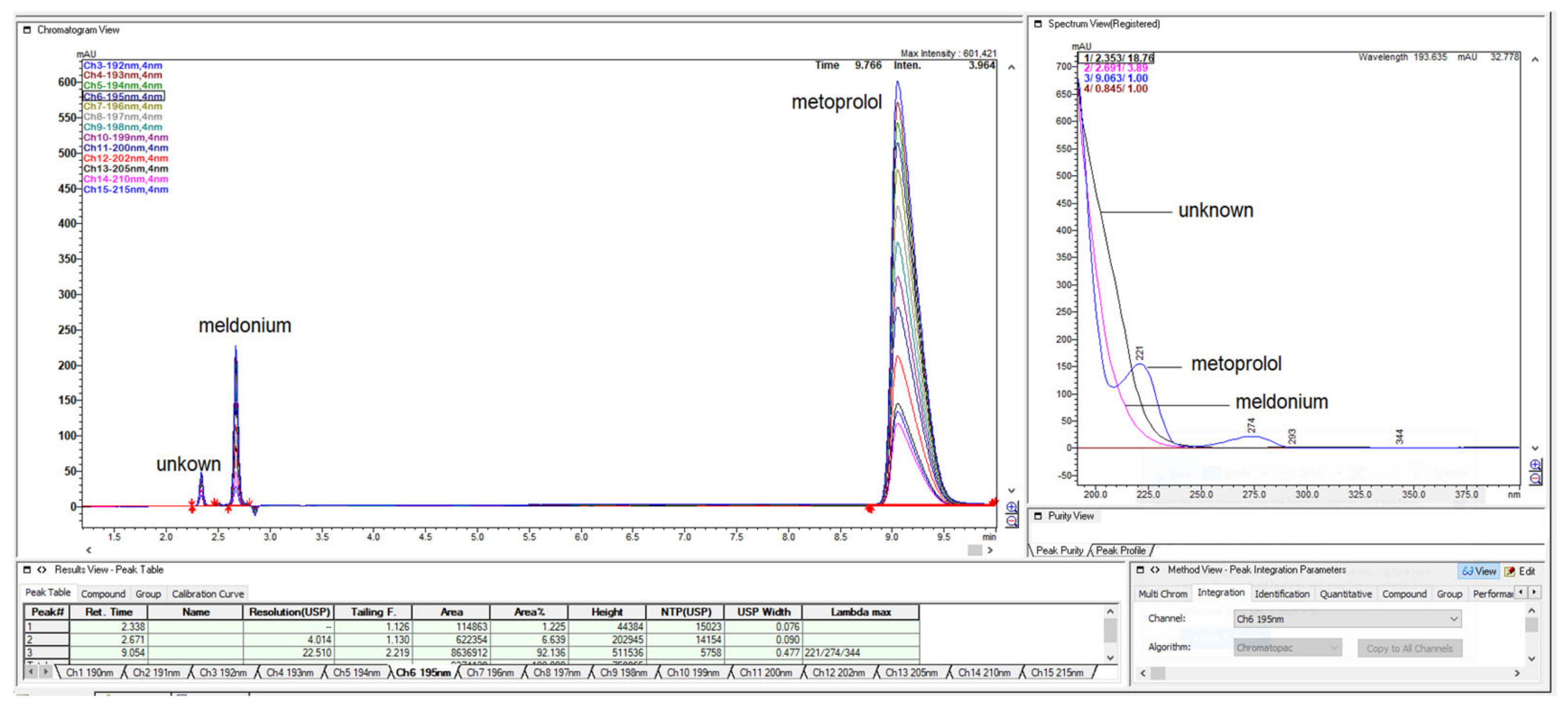Click lambda max cell 221/274/344
Viewport: 1568px width, 709px height.
pos(860,653)
